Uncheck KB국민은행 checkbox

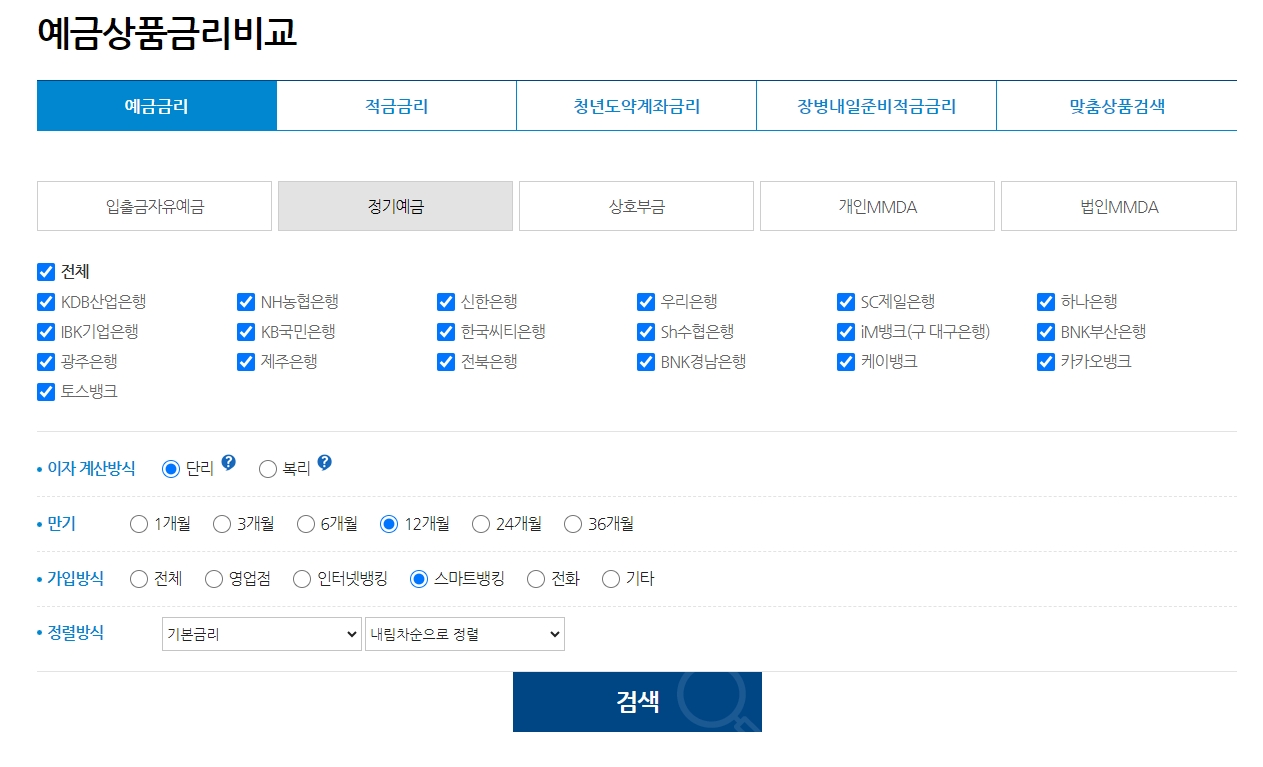point(246,332)
